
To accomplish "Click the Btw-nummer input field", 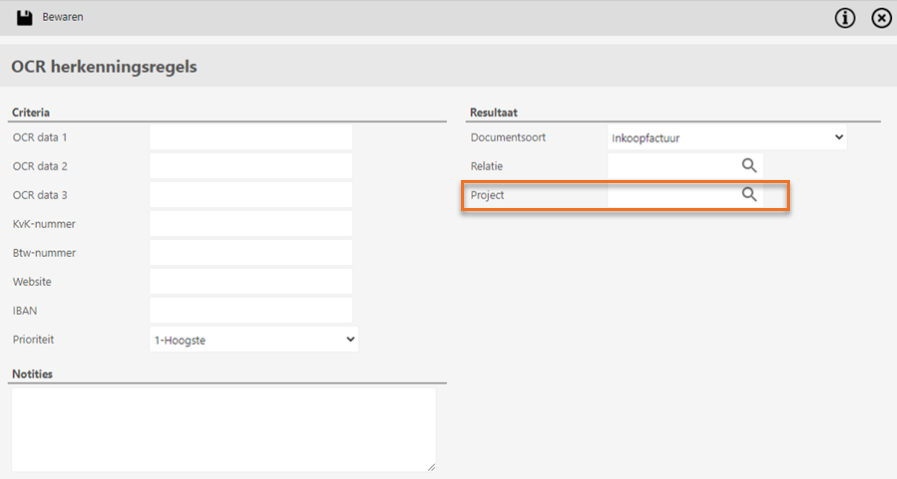I will click(251, 253).
